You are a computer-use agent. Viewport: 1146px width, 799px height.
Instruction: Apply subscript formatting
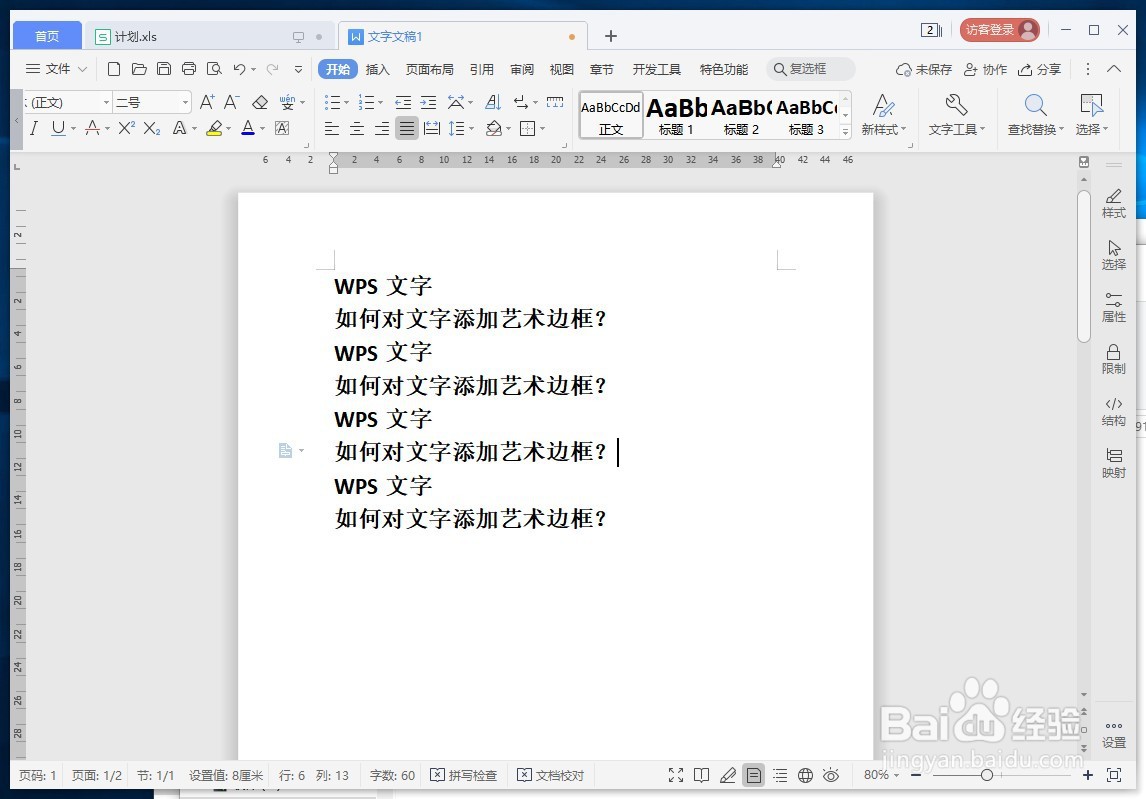coord(151,129)
